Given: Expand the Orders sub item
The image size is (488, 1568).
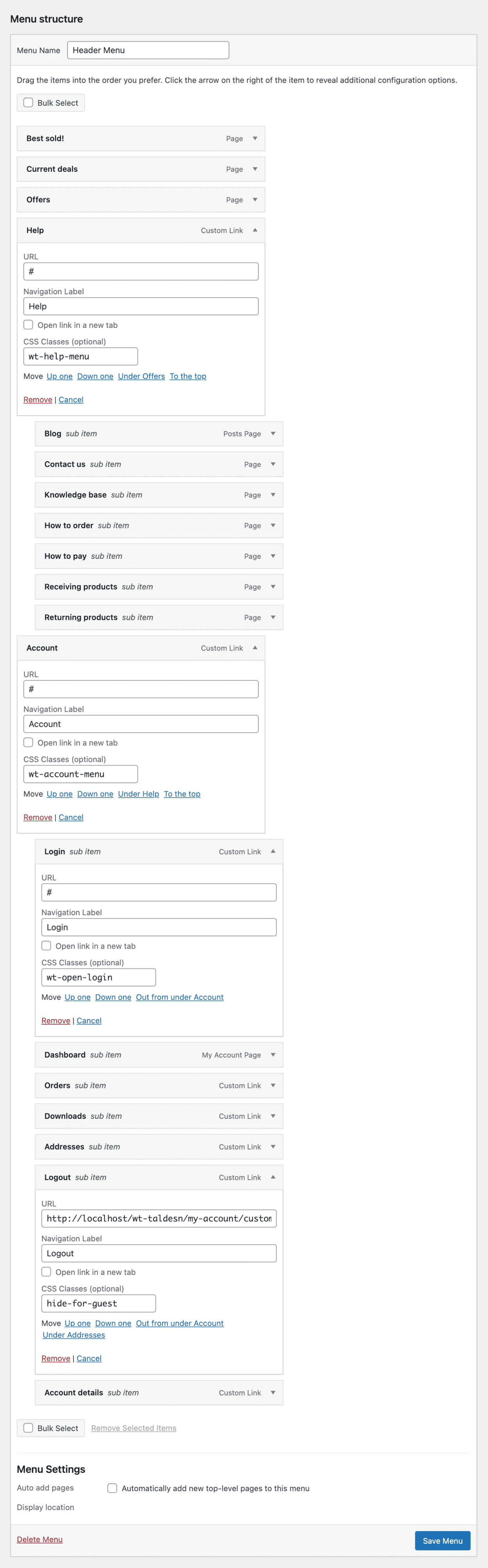Looking at the screenshot, I should coord(272,1085).
